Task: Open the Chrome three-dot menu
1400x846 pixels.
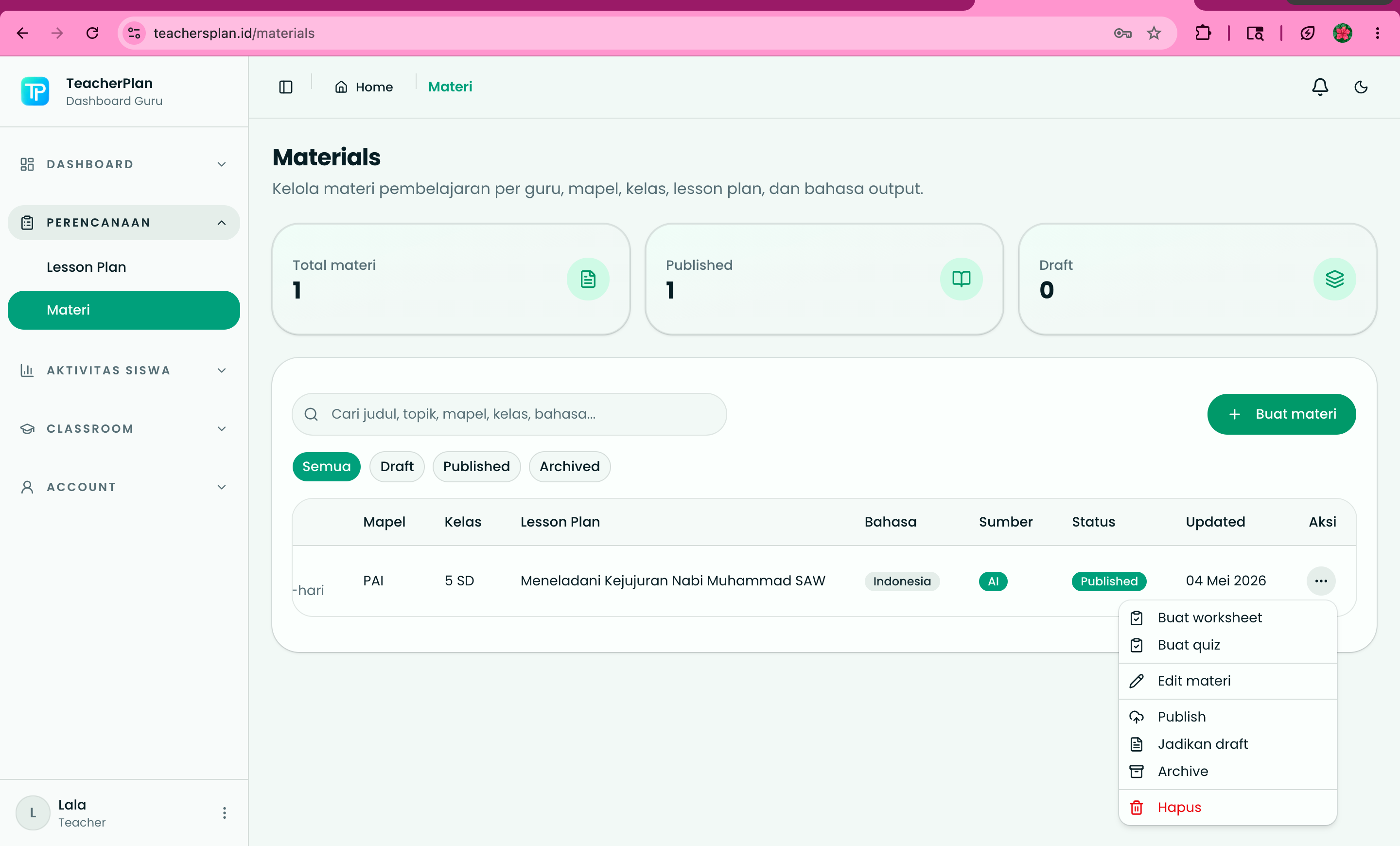Action: coord(1377,33)
